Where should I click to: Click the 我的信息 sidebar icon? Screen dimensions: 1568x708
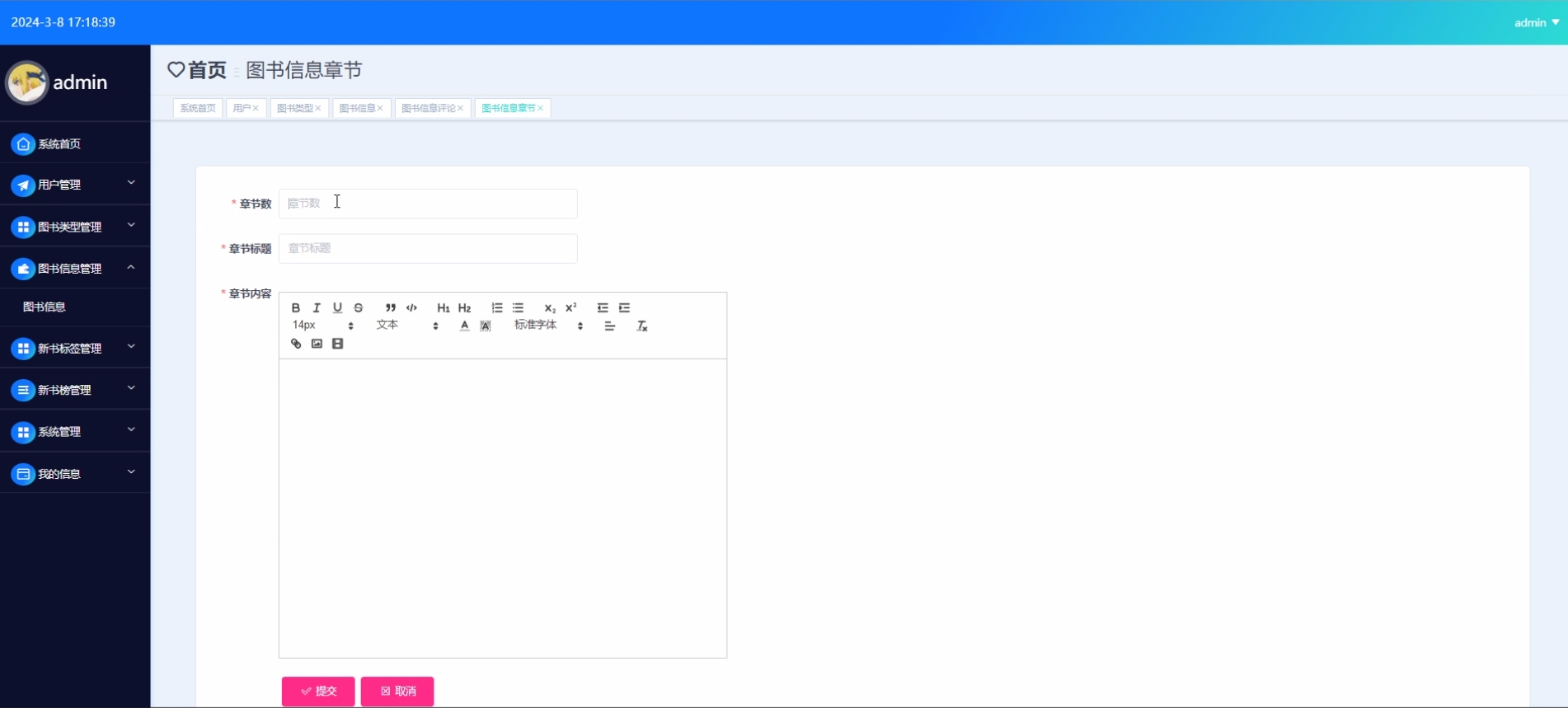coord(23,474)
